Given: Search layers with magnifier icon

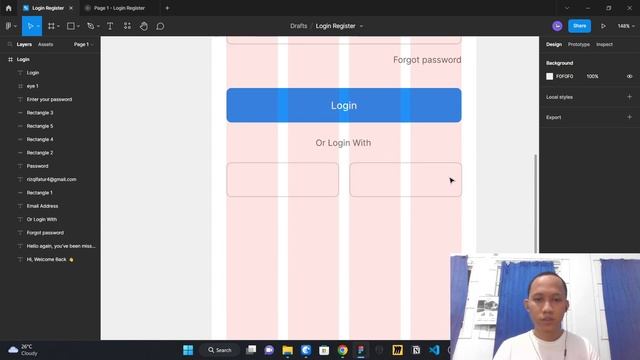Looking at the screenshot, I should [x=10, y=44].
